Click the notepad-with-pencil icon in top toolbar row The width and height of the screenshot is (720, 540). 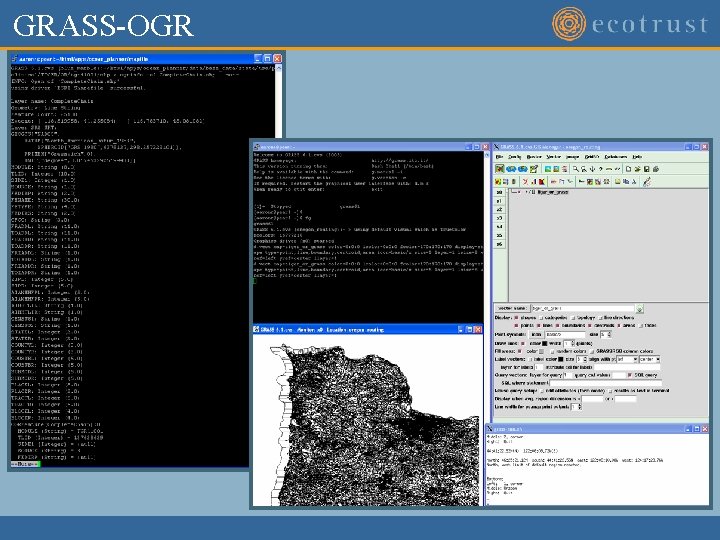pos(534,169)
